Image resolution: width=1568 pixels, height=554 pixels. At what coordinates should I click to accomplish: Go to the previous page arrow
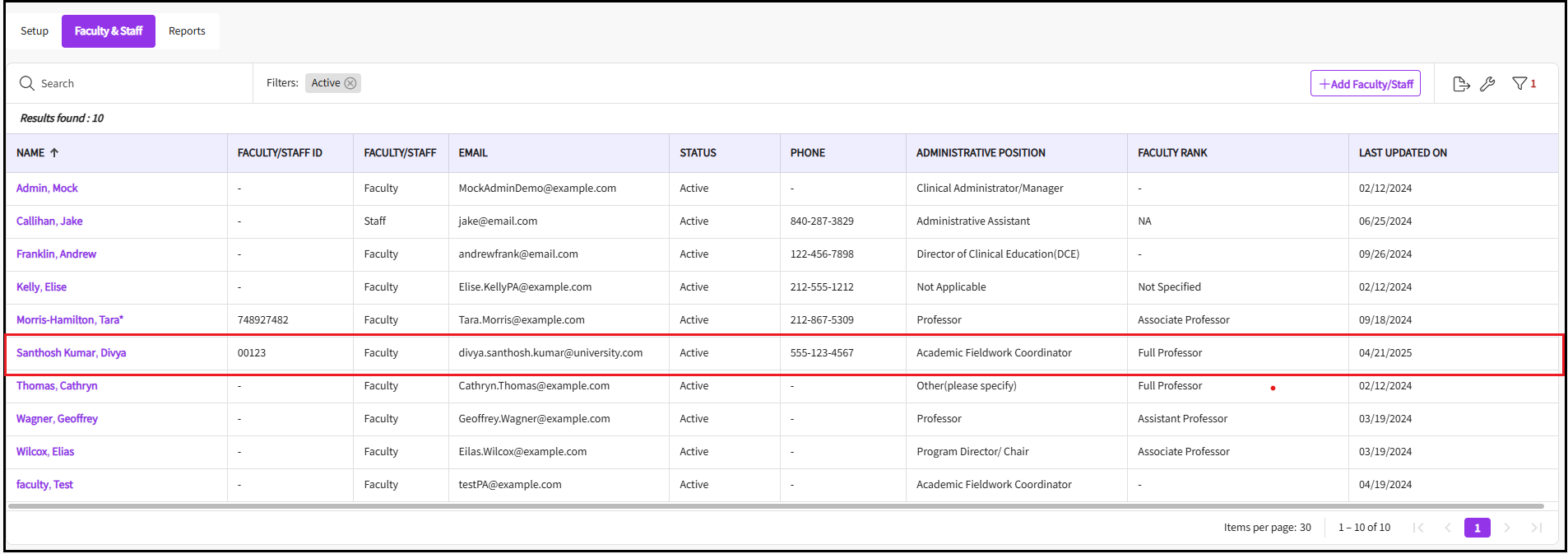(x=1447, y=528)
